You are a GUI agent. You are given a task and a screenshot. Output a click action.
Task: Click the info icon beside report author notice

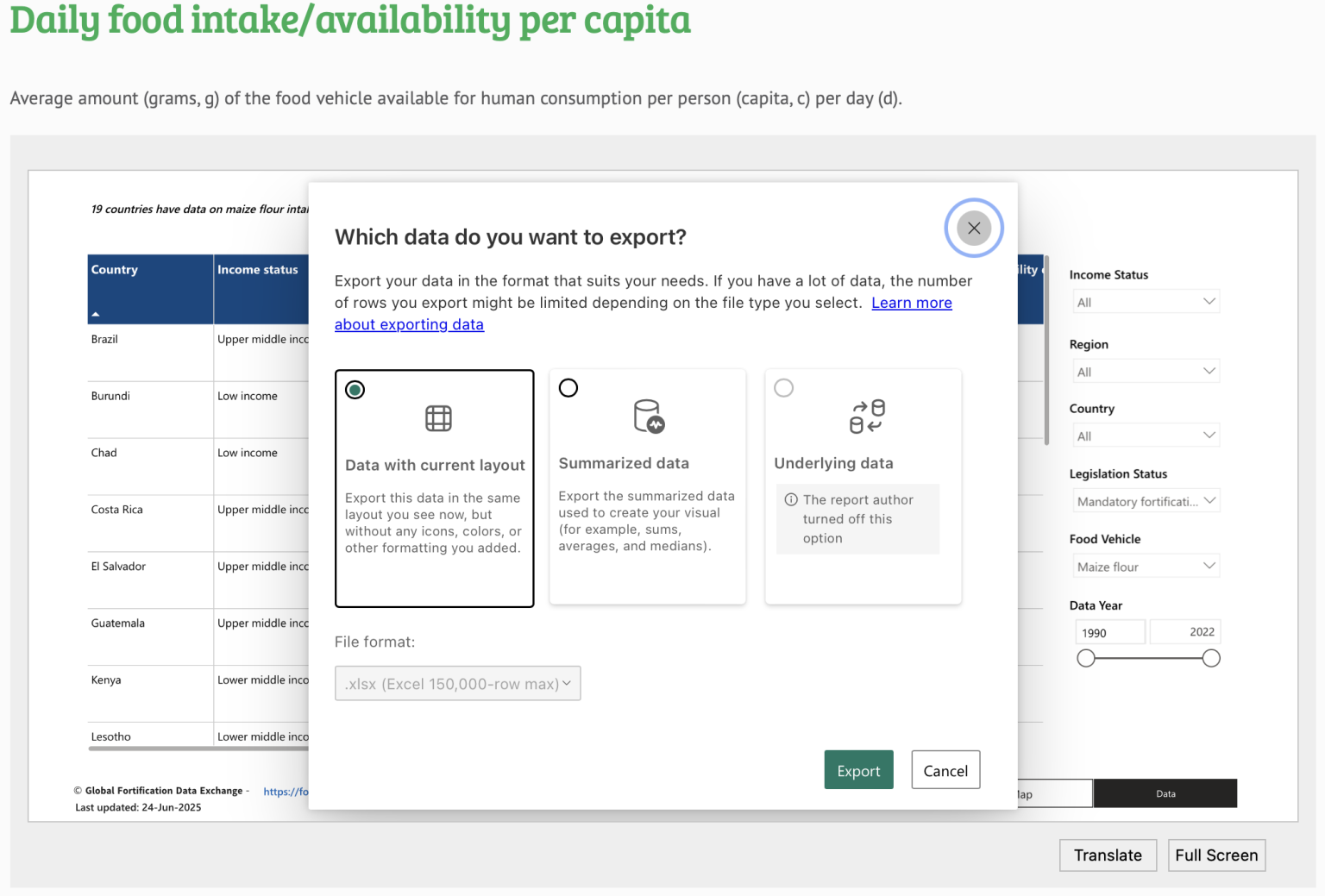click(x=790, y=500)
